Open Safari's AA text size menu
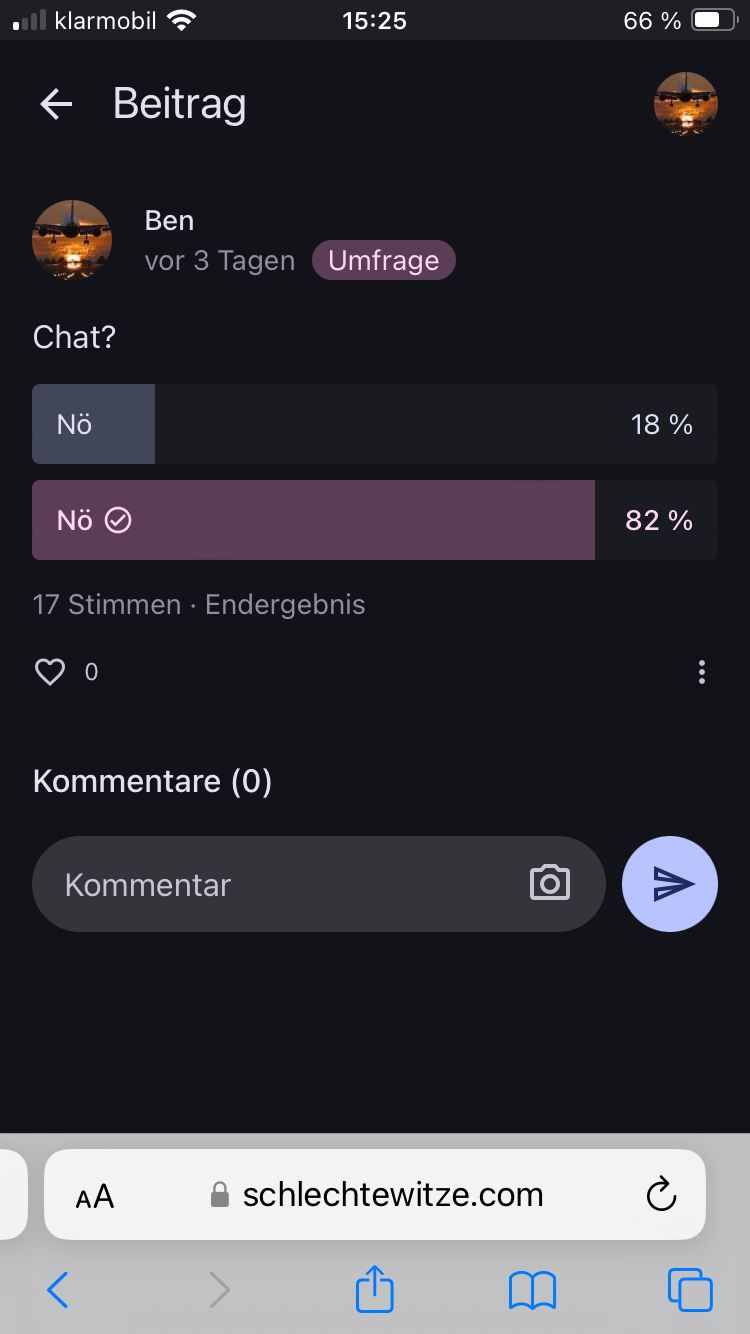750x1334 pixels. click(95, 1196)
